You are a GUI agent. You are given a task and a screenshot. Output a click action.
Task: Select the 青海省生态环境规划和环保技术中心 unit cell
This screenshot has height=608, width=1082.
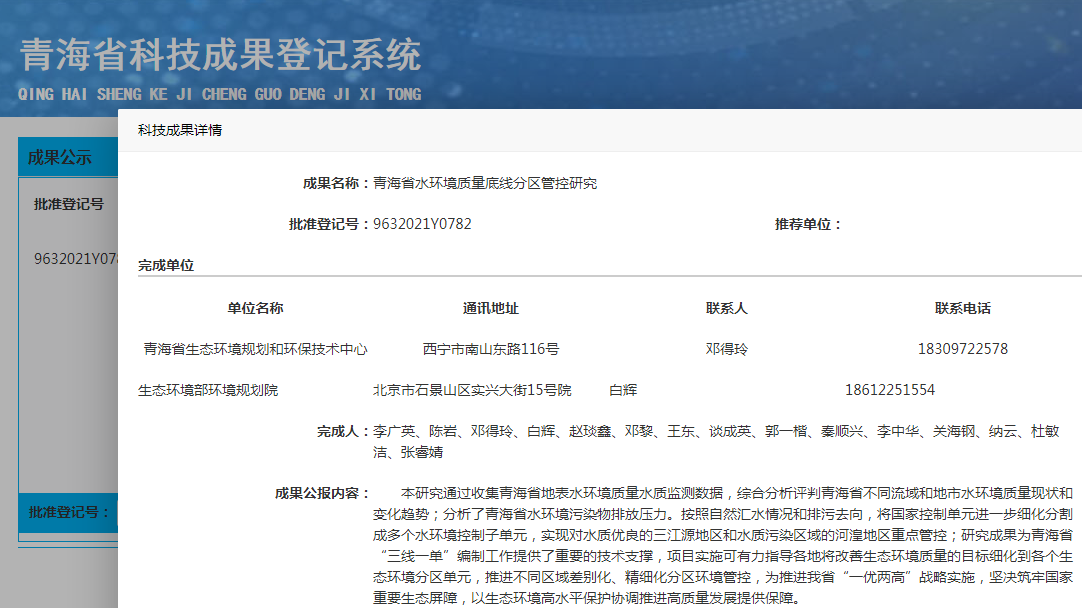tap(255, 349)
